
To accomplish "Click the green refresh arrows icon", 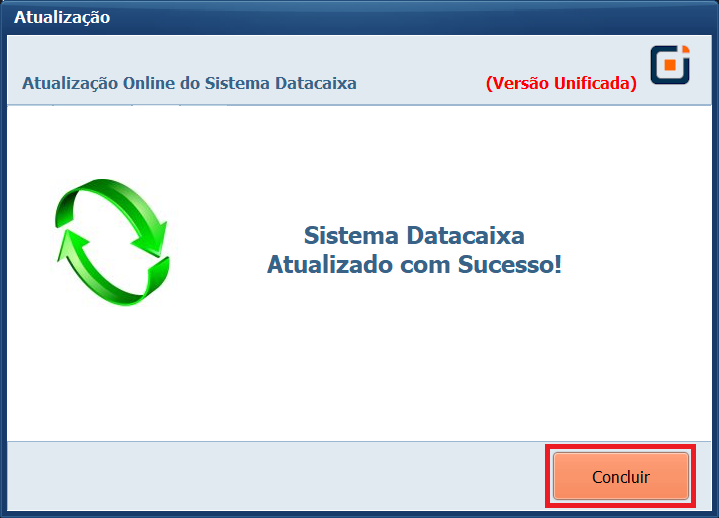I will point(111,240).
